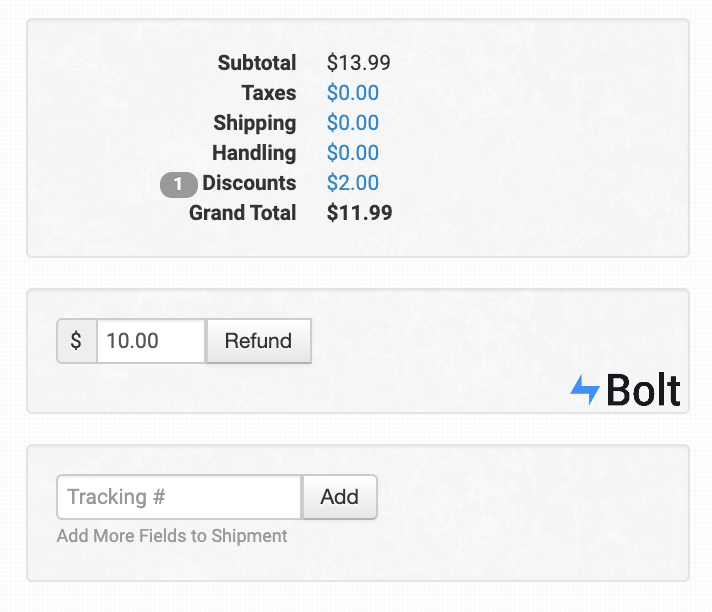Edit the Shipping $0.00 amount link
712x612 pixels.
[353, 123]
